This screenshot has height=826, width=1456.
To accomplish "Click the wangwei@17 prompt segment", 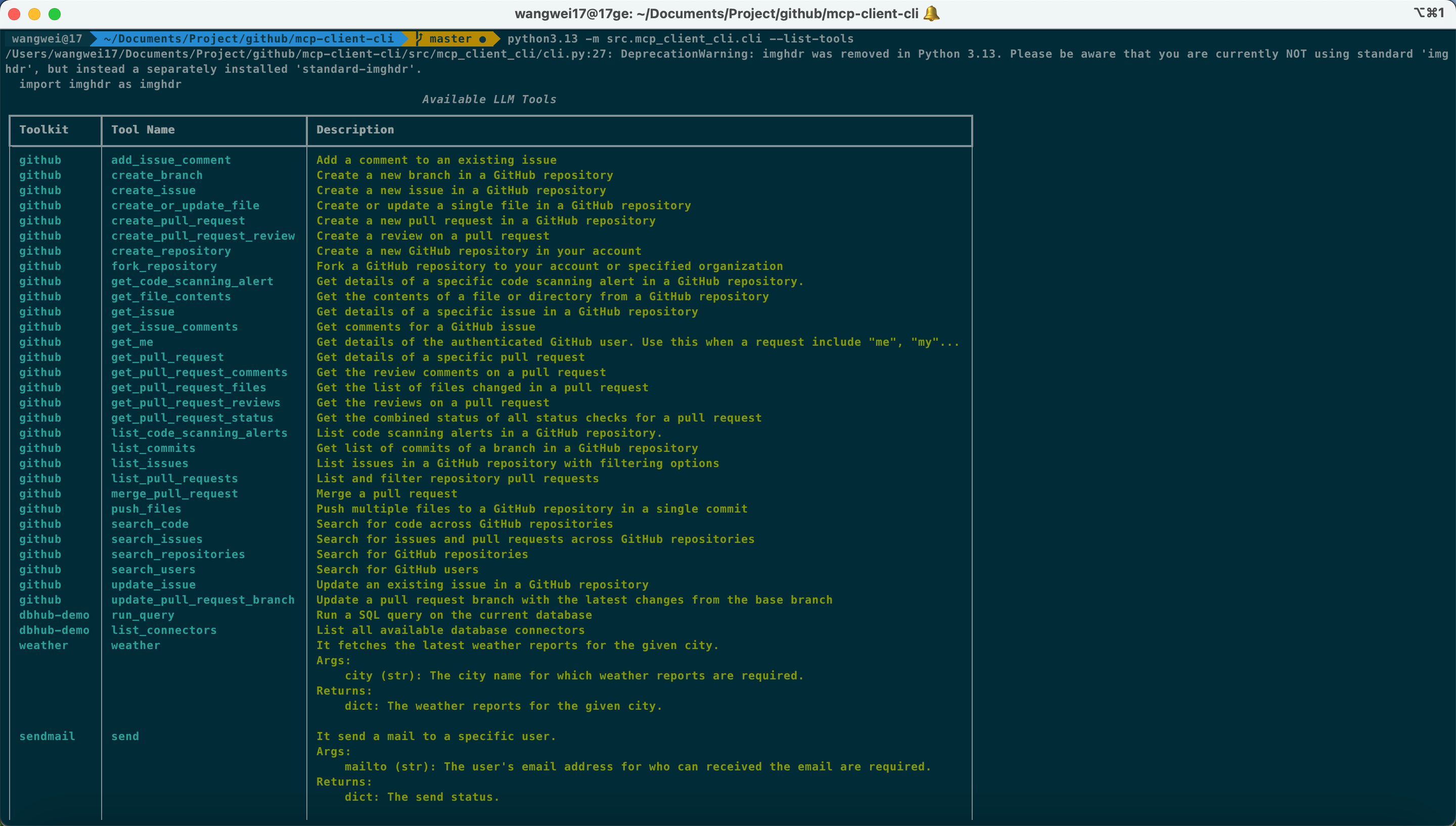I will coord(47,38).
